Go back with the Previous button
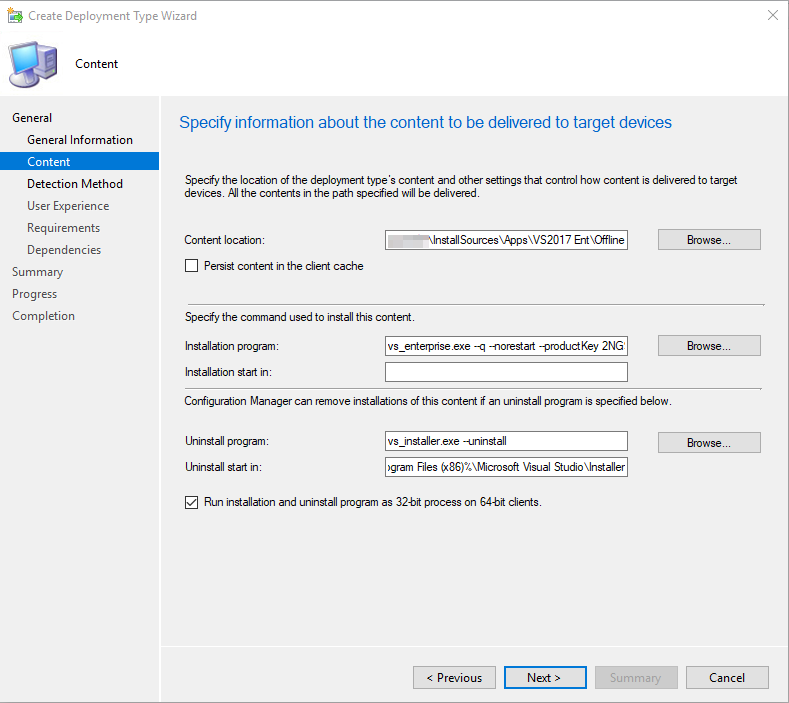This screenshot has height=703, width=789. click(454, 678)
